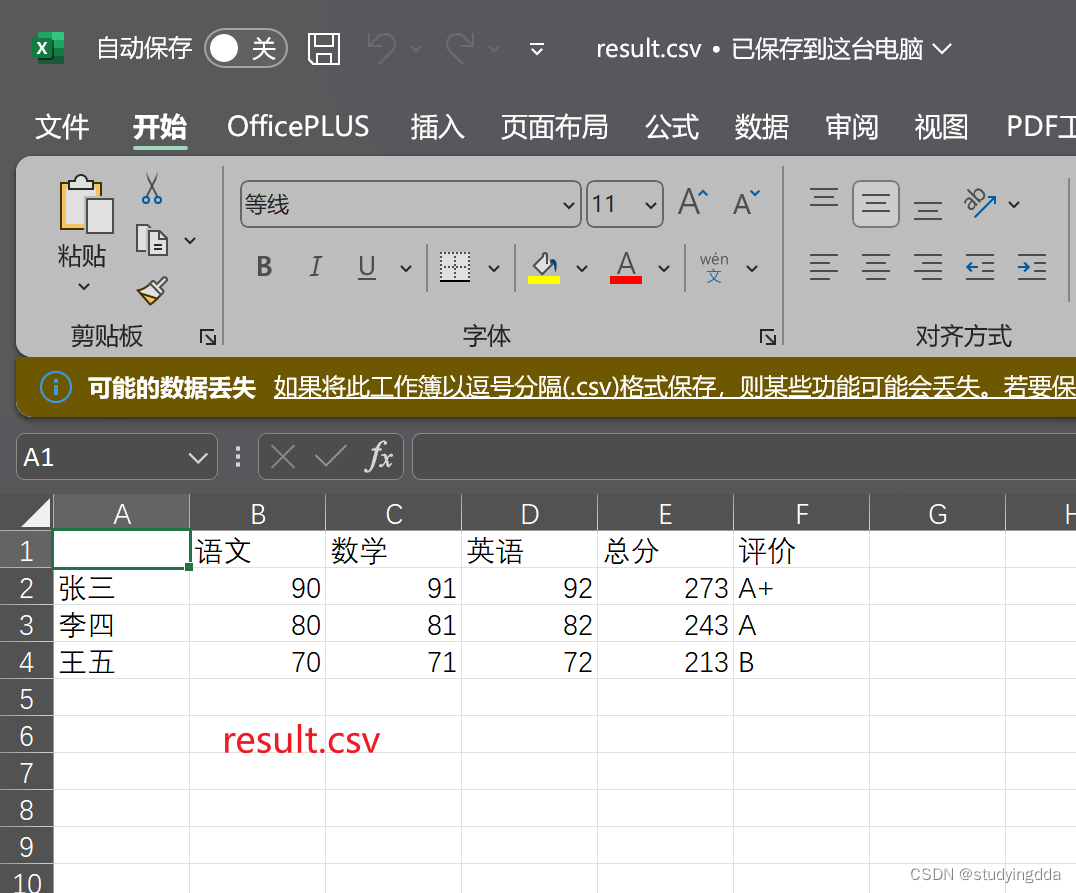Apply cell borders with the borders icon
The height and width of the screenshot is (893, 1076).
coord(454,267)
